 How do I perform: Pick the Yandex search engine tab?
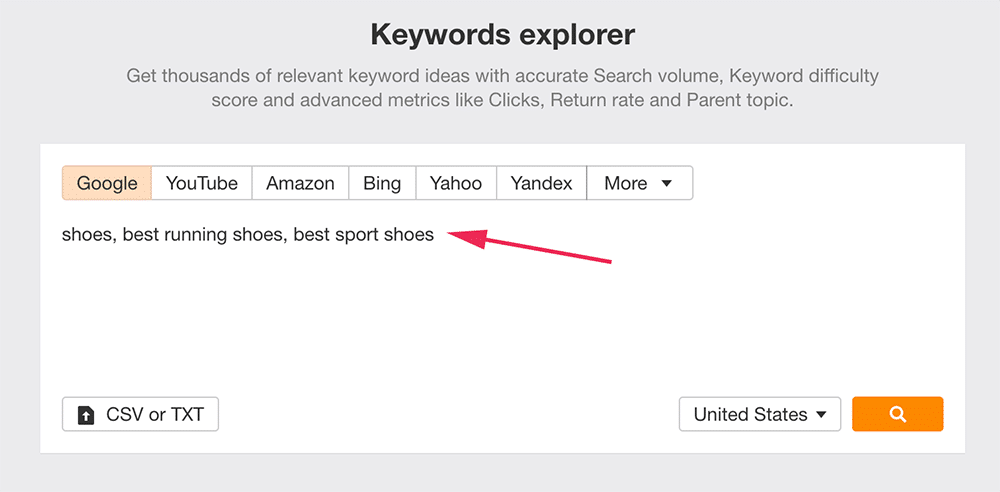[541, 183]
